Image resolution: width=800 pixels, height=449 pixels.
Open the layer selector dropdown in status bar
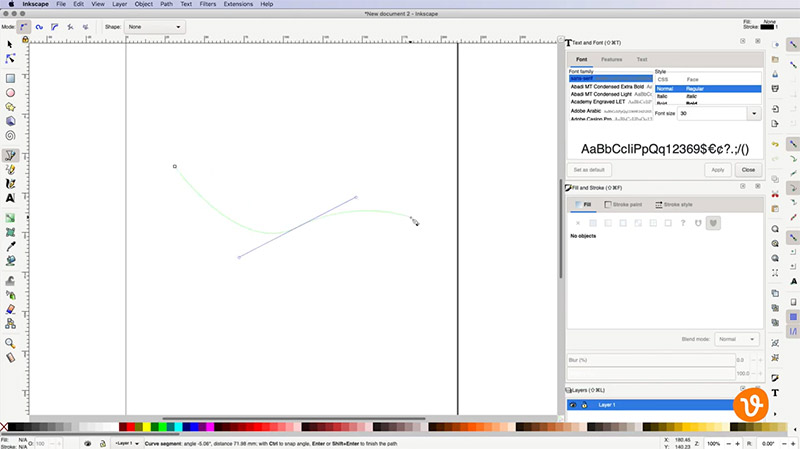click(127, 444)
